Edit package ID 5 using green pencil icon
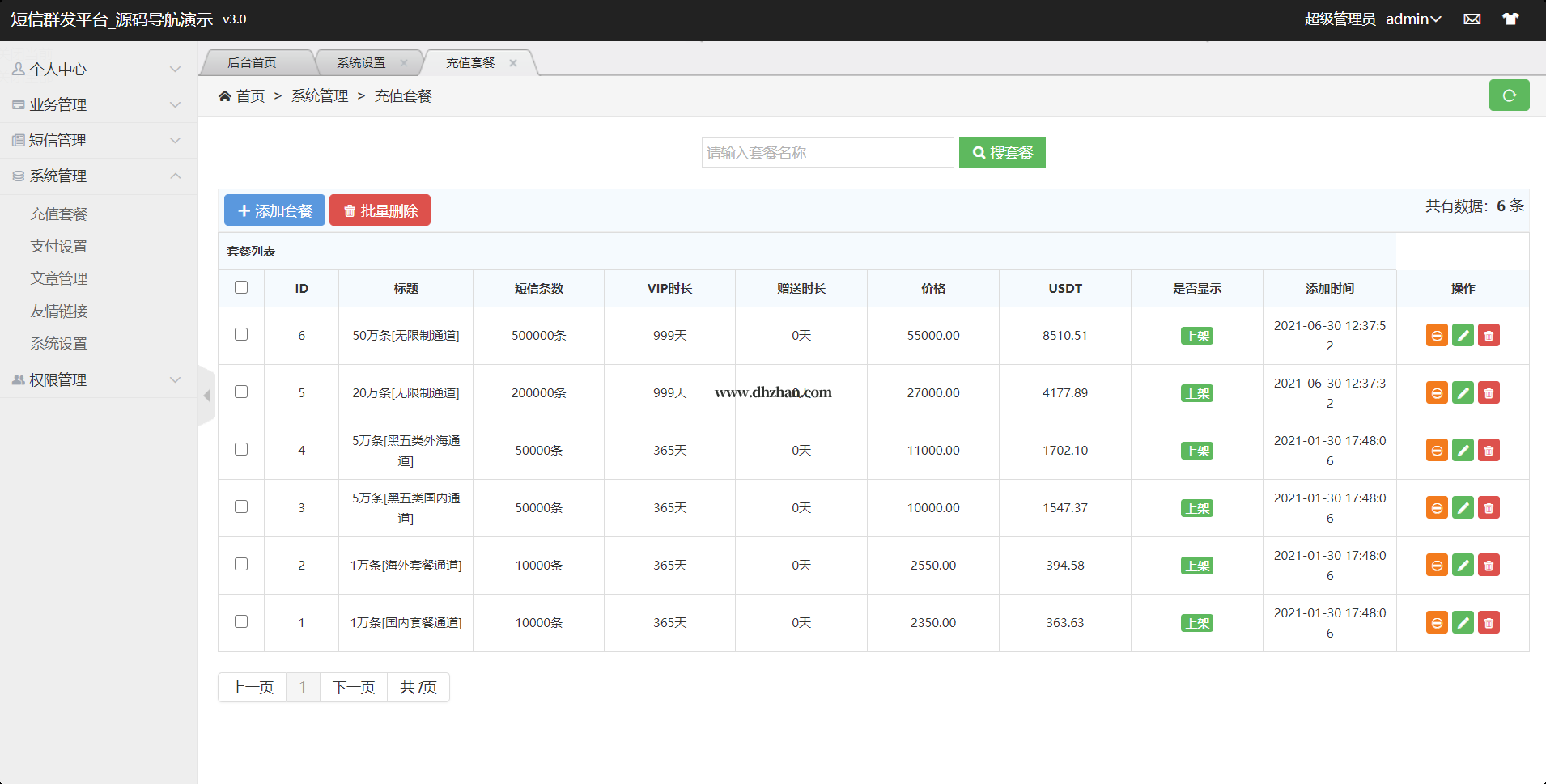1546x784 pixels. coord(1463,393)
